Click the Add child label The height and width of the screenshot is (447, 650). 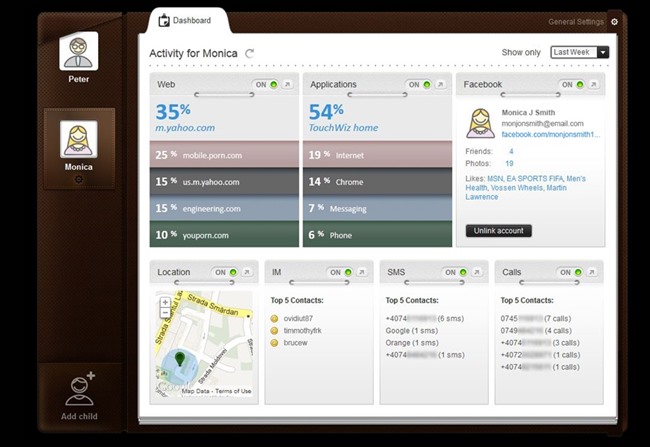pyautogui.click(x=79, y=416)
